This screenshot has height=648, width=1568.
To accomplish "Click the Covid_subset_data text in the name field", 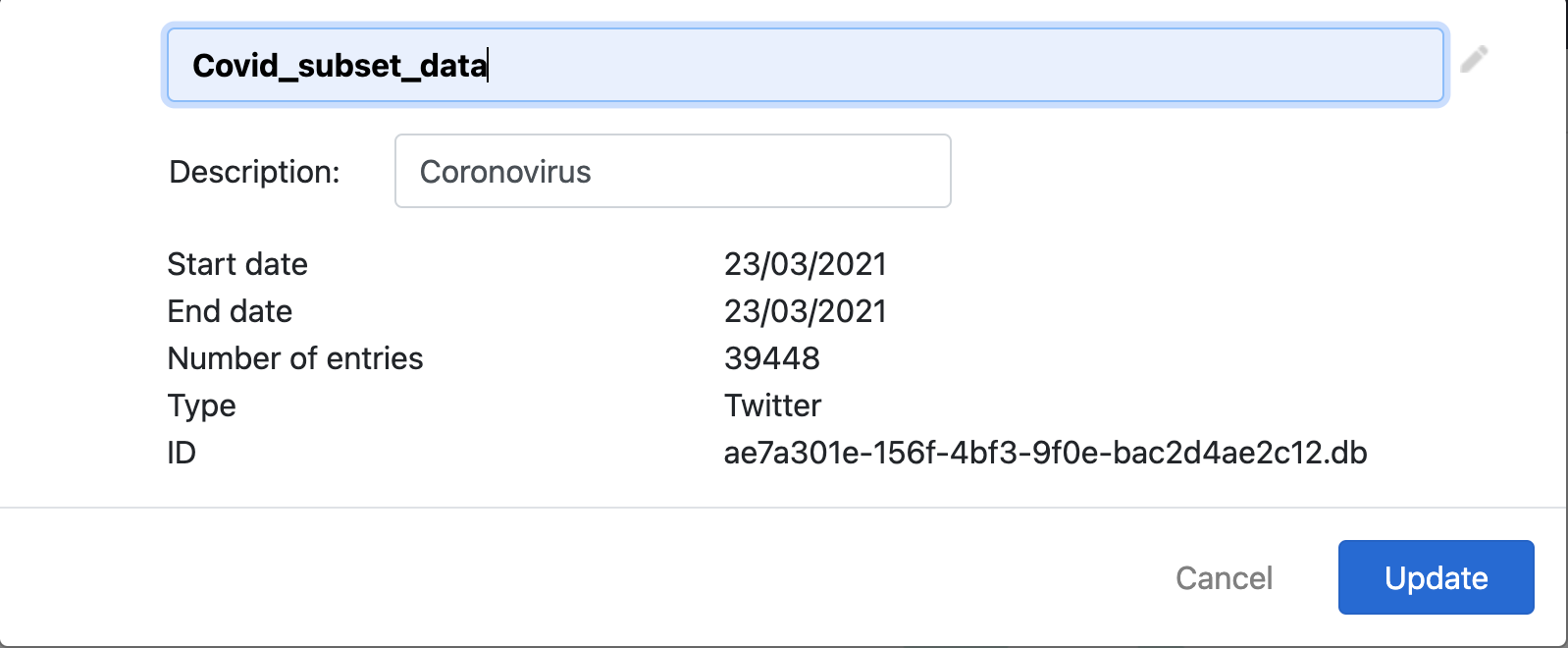I will coord(340,65).
